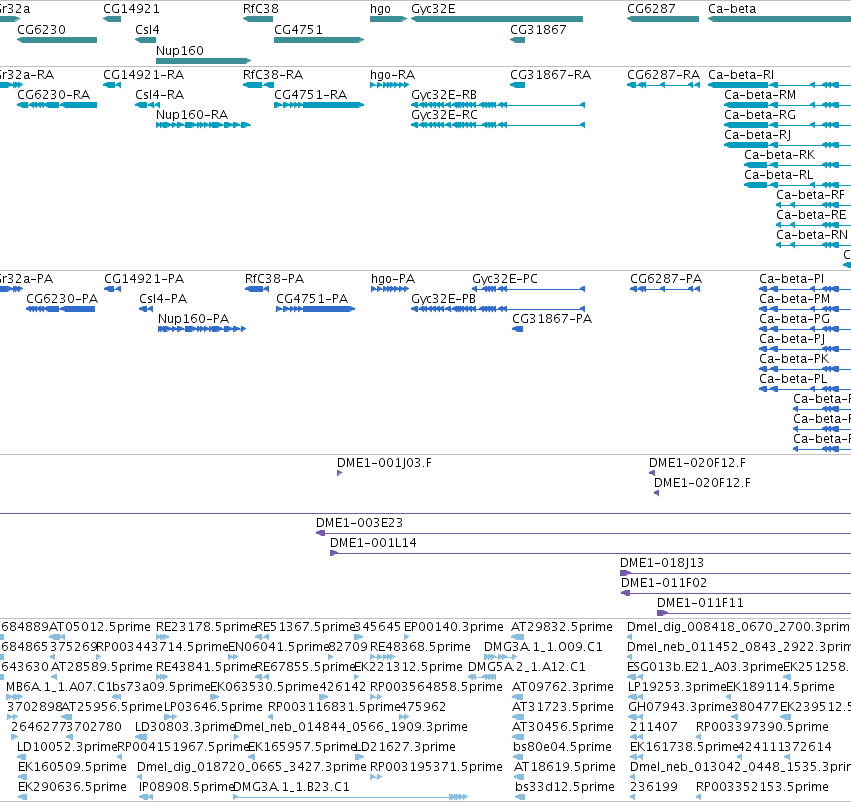Click EST DMG3A.1_1.B23.C1

coord(291,787)
